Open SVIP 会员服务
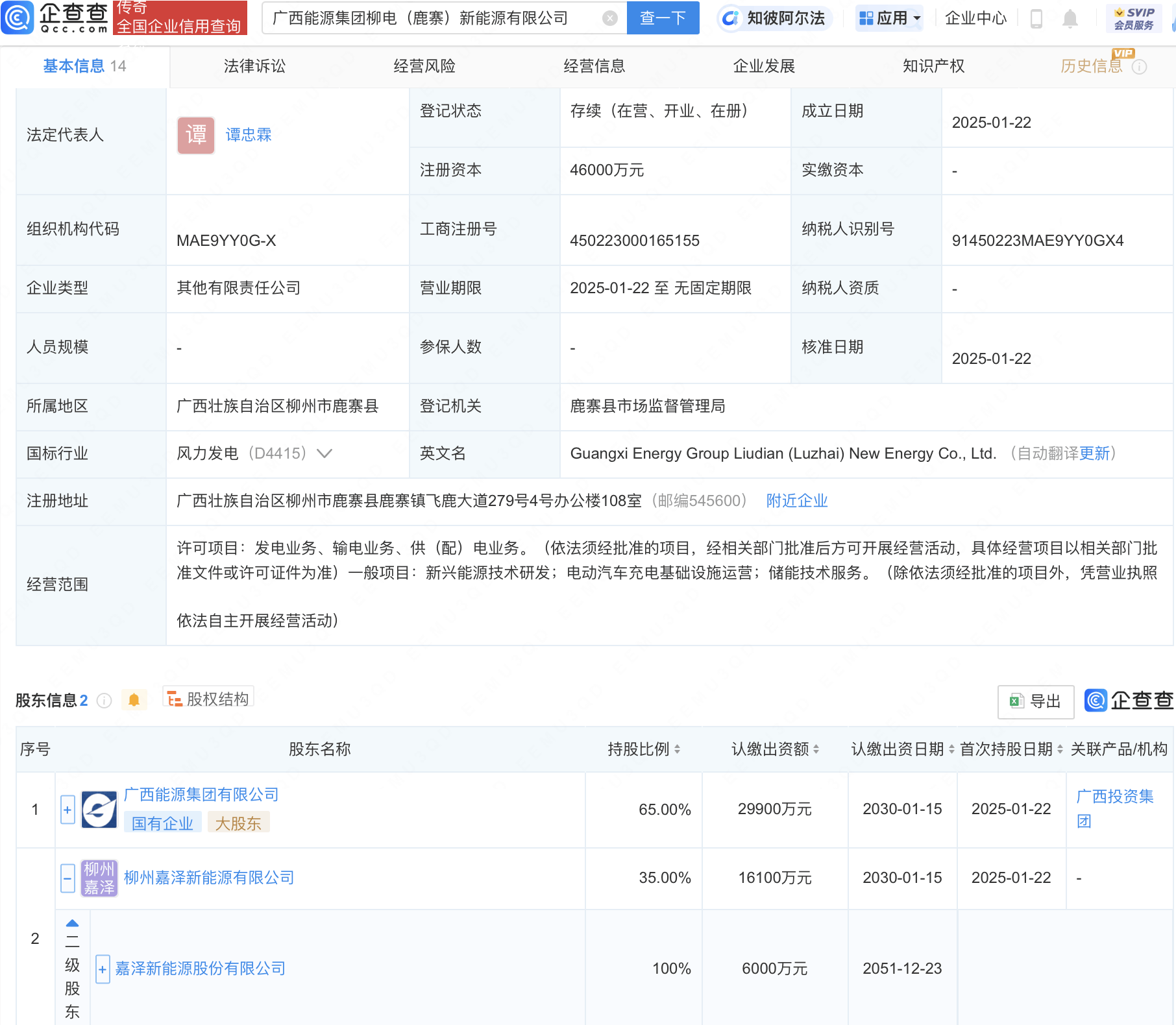Image resolution: width=1176 pixels, height=1025 pixels. pyautogui.click(x=1134, y=18)
